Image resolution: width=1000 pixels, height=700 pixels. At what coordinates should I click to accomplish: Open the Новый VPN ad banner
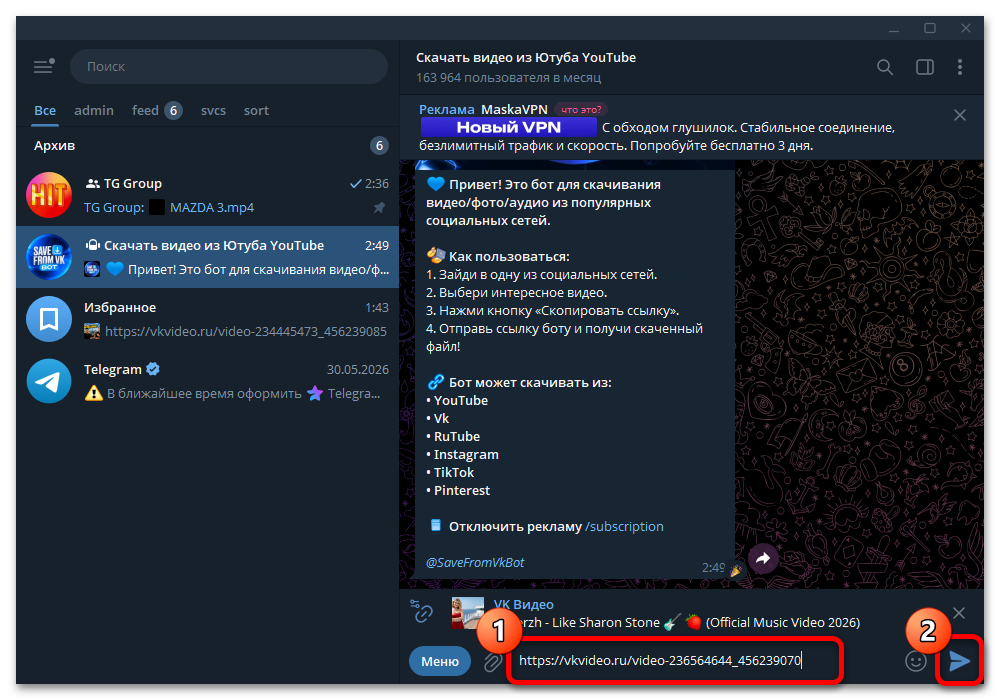tap(508, 127)
